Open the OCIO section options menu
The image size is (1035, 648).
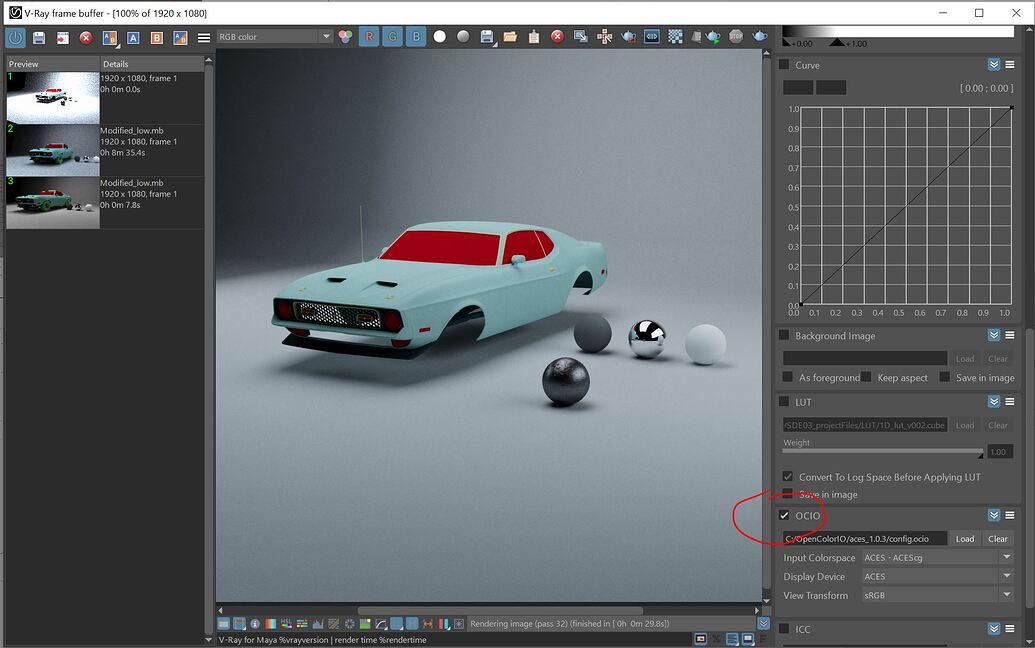click(1010, 515)
